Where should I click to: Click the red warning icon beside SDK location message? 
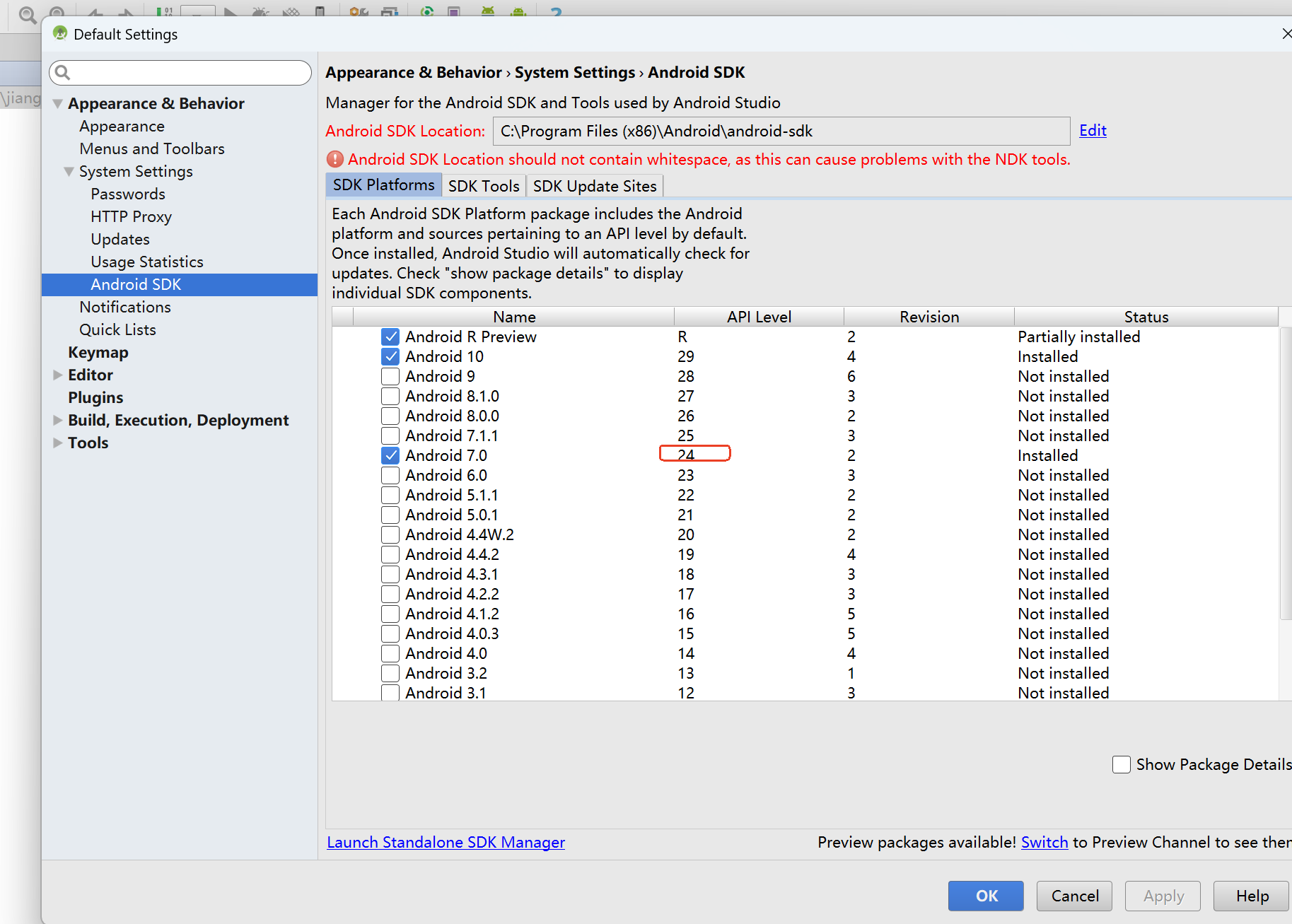pyautogui.click(x=334, y=160)
